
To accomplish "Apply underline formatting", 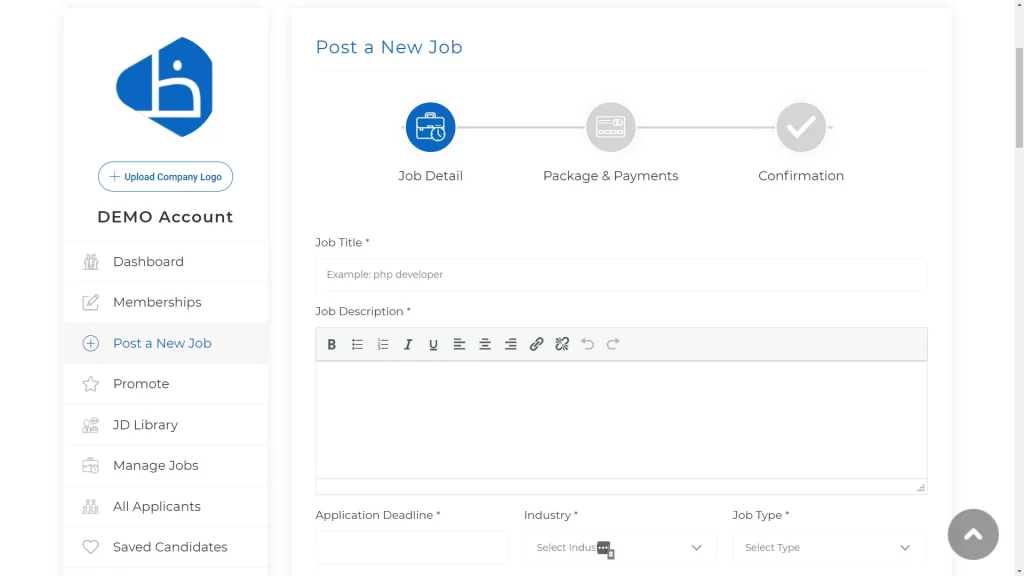I will pos(433,344).
